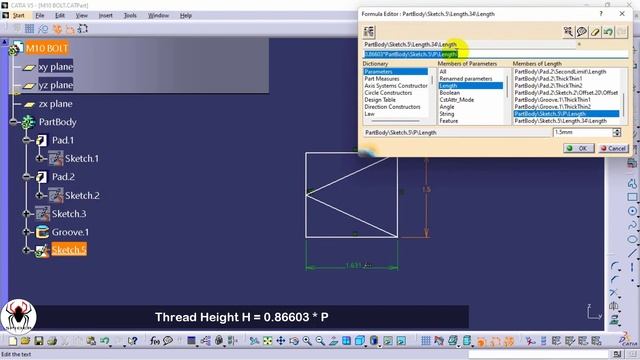This screenshot has width=640, height=360.
Task: Expand the Sketch.5 node
Action: (x=27, y=250)
